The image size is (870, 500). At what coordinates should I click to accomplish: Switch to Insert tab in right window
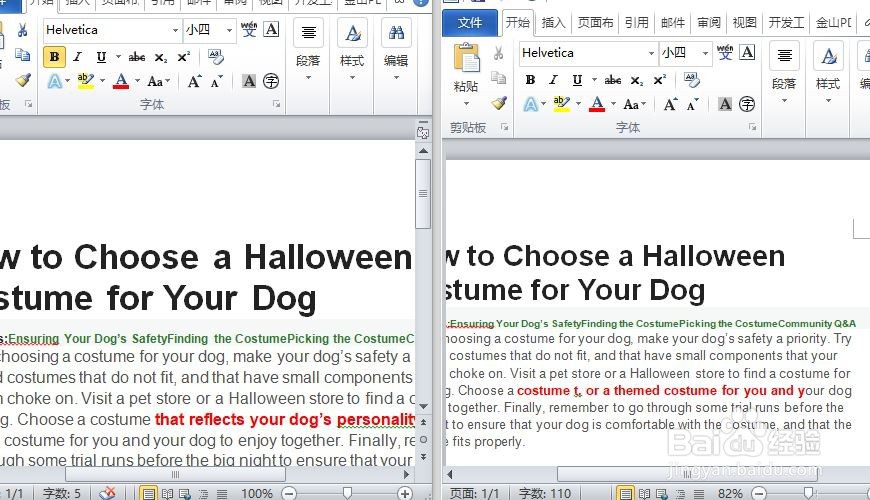(x=553, y=23)
